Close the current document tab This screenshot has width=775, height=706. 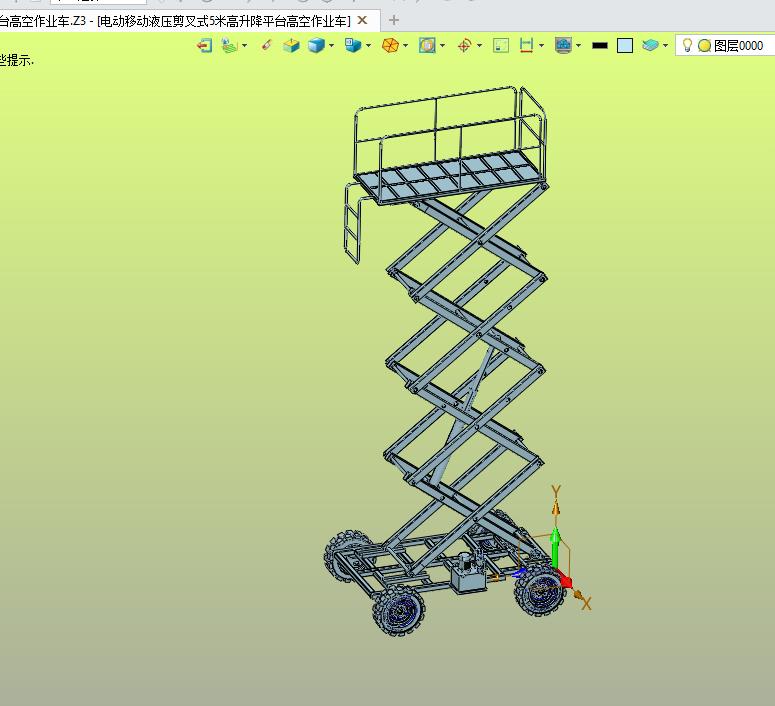click(363, 20)
